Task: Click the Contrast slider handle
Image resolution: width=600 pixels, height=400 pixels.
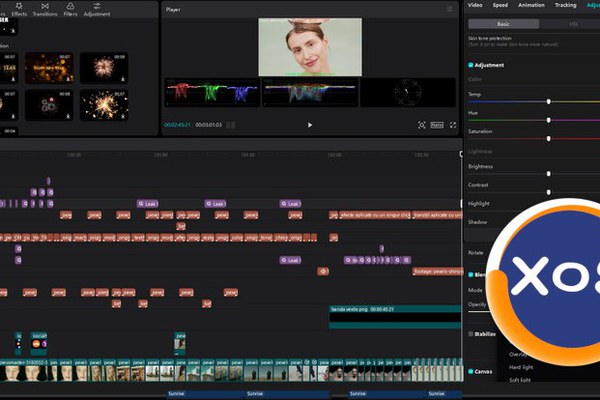Action: tap(549, 192)
